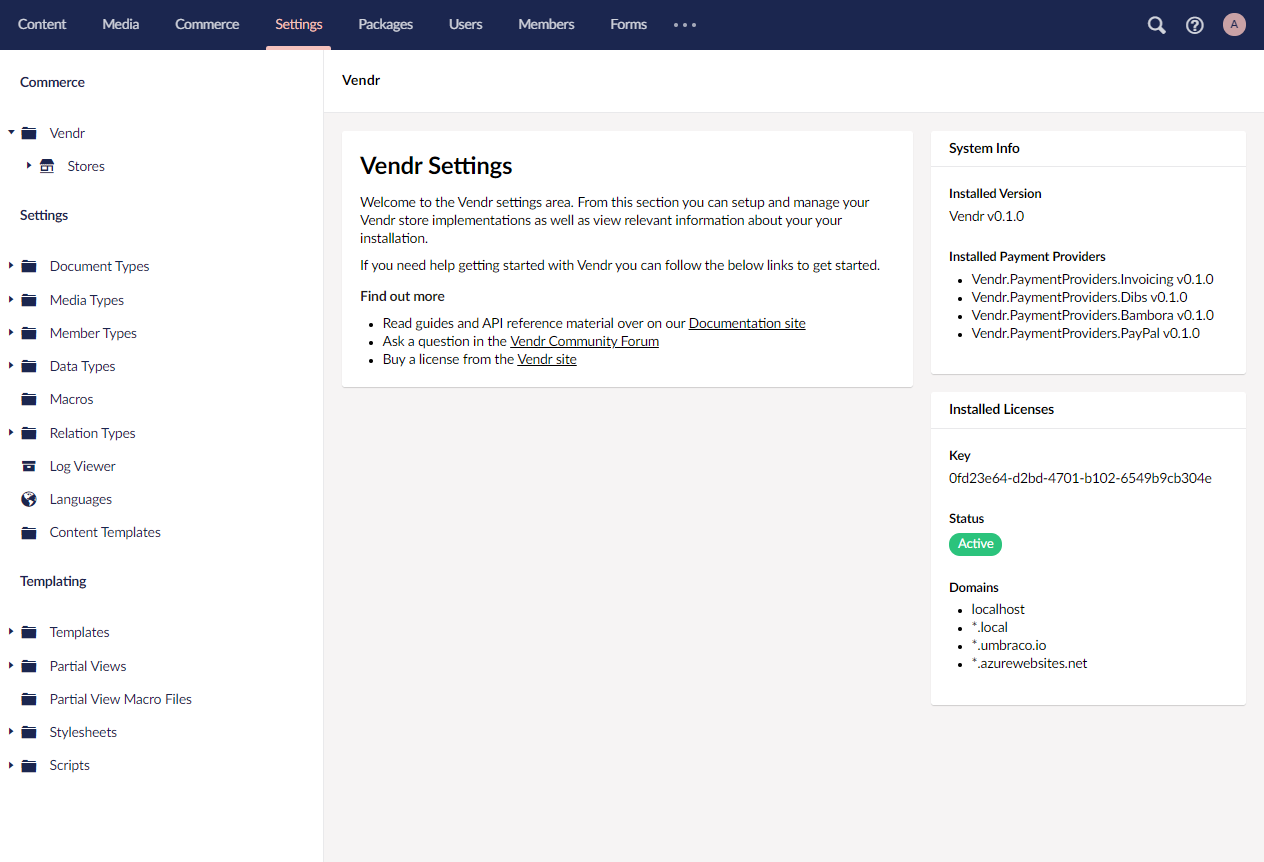The width and height of the screenshot is (1264, 862).
Task: Open the user avatar menu
Action: pos(1234,25)
